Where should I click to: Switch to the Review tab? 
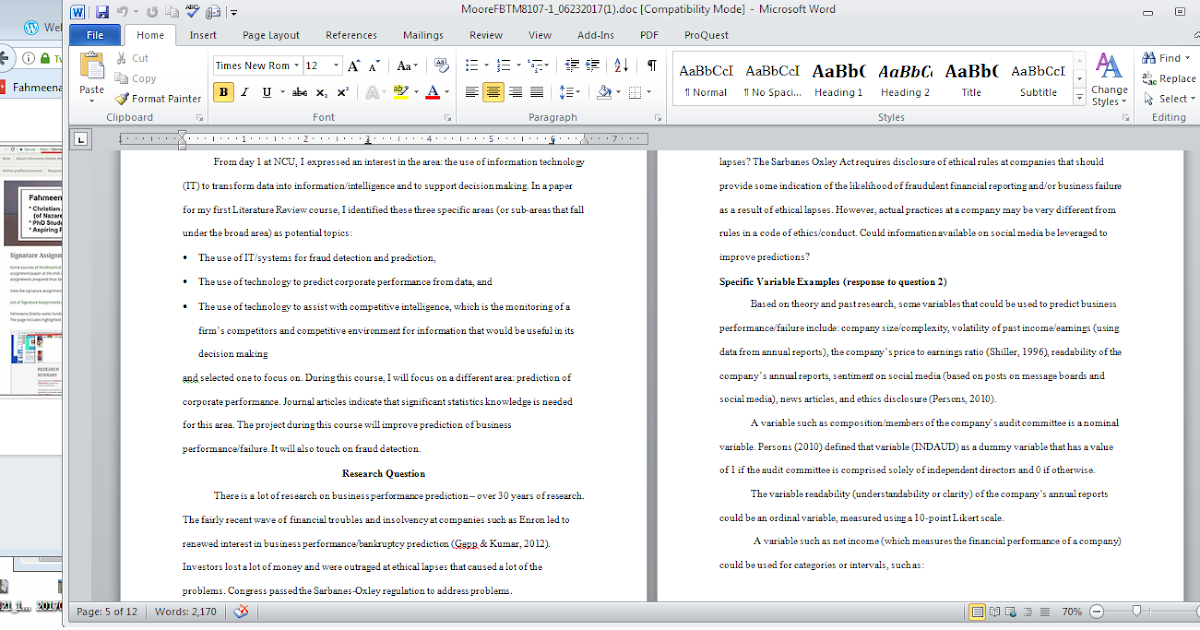tap(486, 35)
